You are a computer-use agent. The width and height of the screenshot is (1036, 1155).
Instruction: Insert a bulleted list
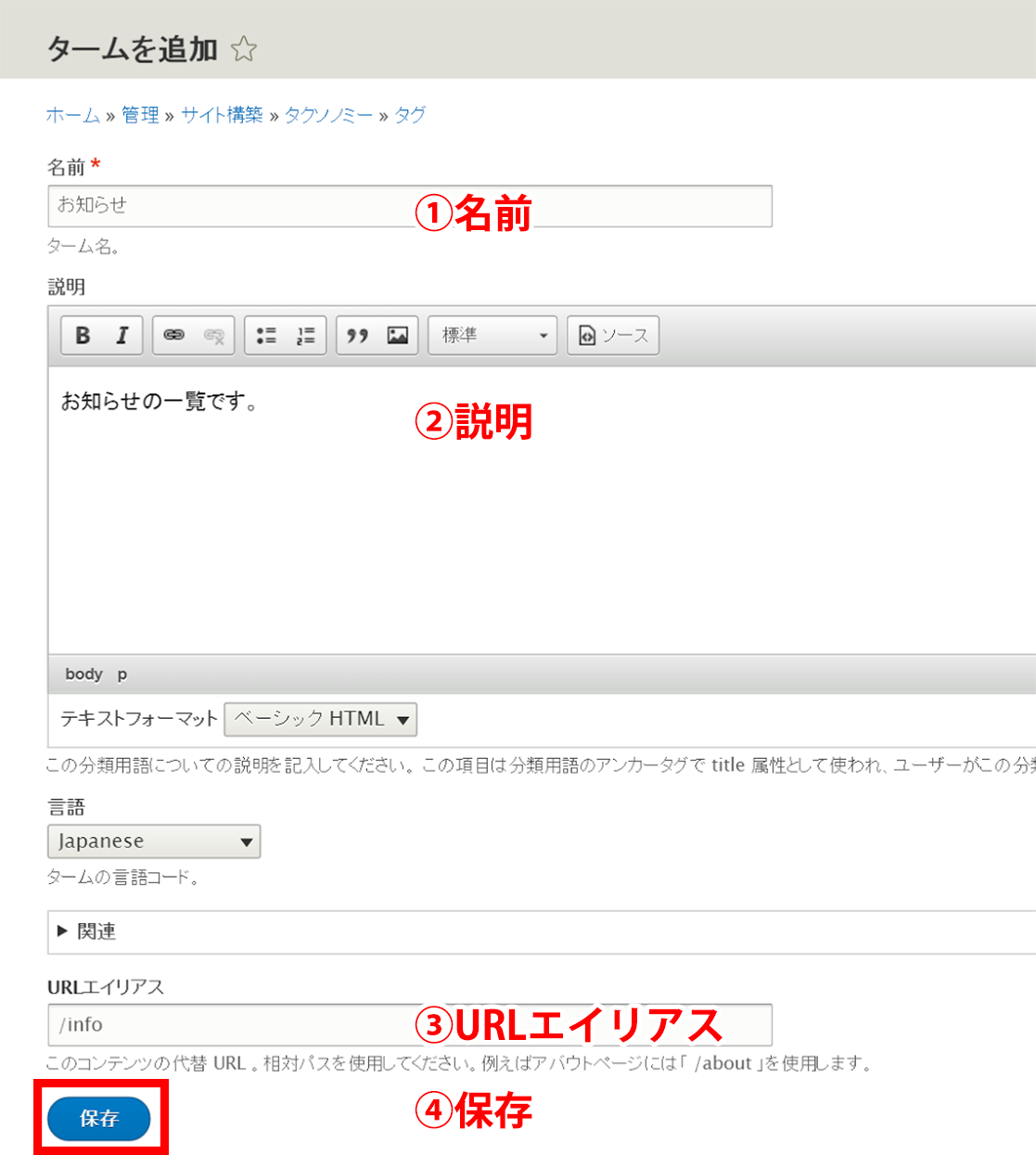pos(266,335)
